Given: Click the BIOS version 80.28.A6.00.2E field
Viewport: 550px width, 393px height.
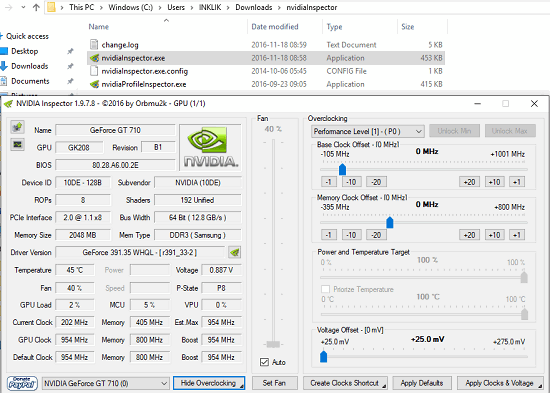Looking at the screenshot, I should pos(115,165).
